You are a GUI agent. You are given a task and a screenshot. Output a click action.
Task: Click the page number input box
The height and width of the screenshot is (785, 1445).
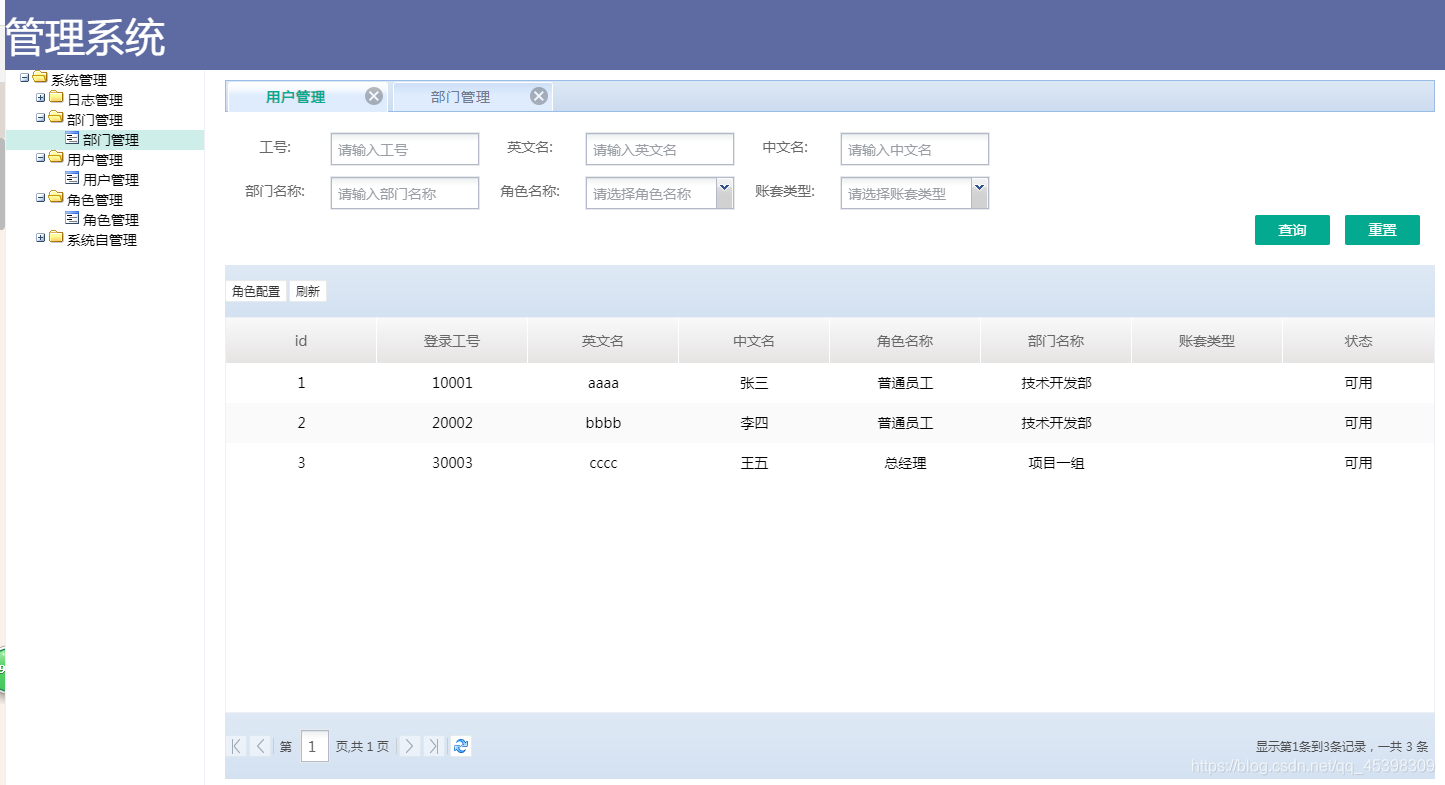tap(315, 746)
